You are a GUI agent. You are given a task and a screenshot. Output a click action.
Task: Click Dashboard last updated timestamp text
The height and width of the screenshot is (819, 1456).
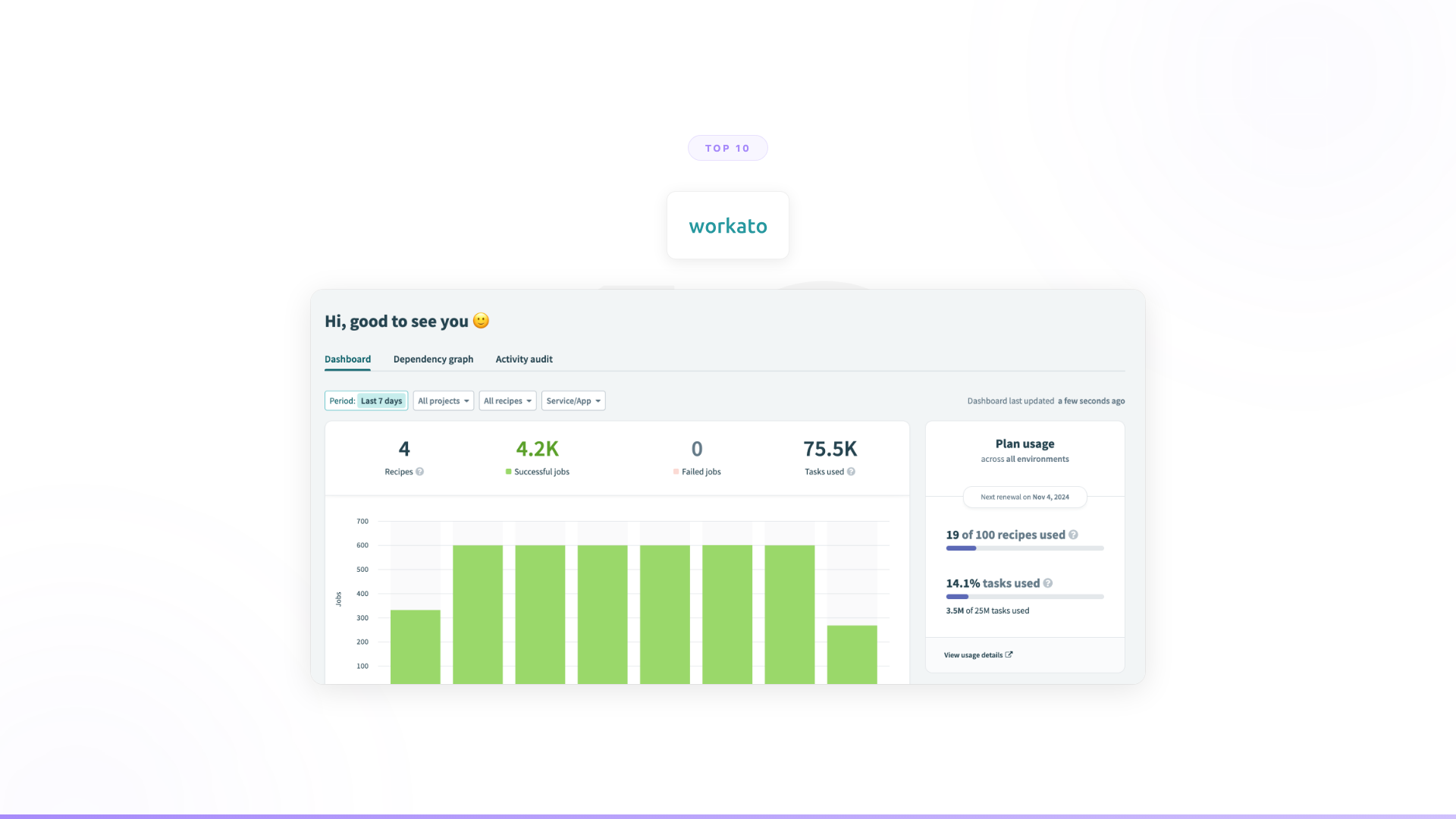click(x=1046, y=401)
